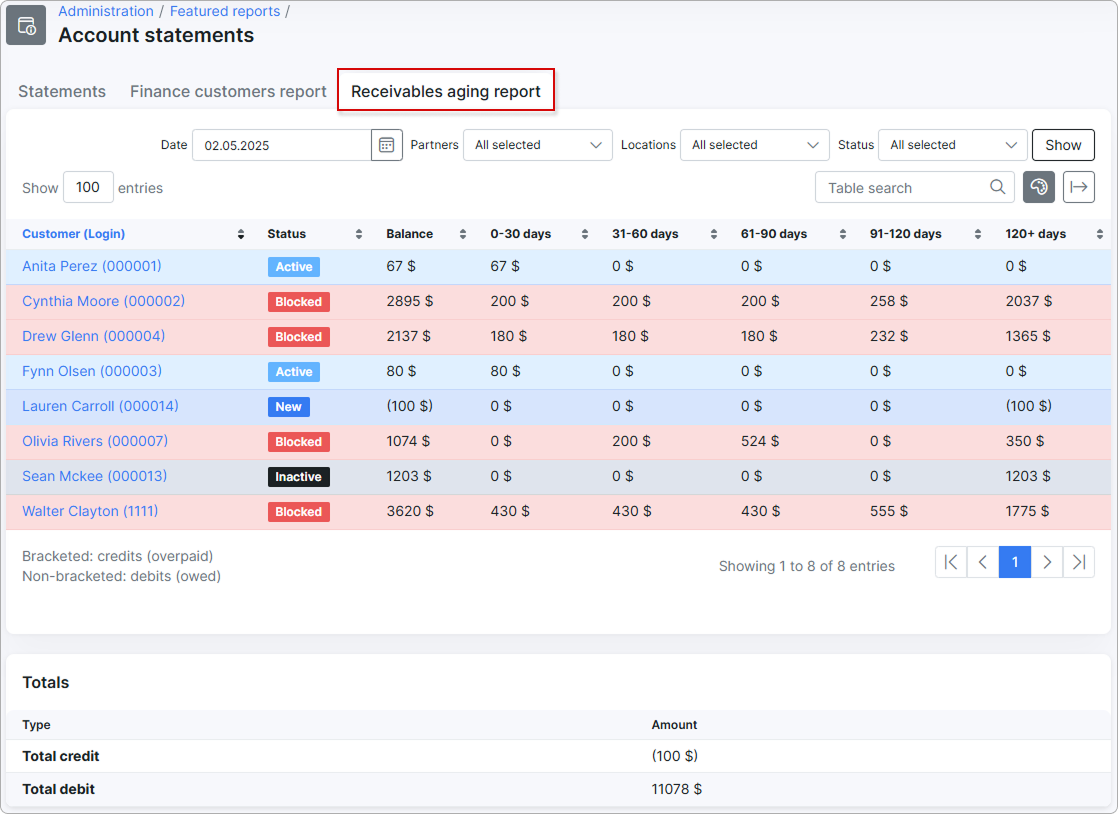Click Total credit row label
Screen dimensions: 1118x814
click(61, 756)
